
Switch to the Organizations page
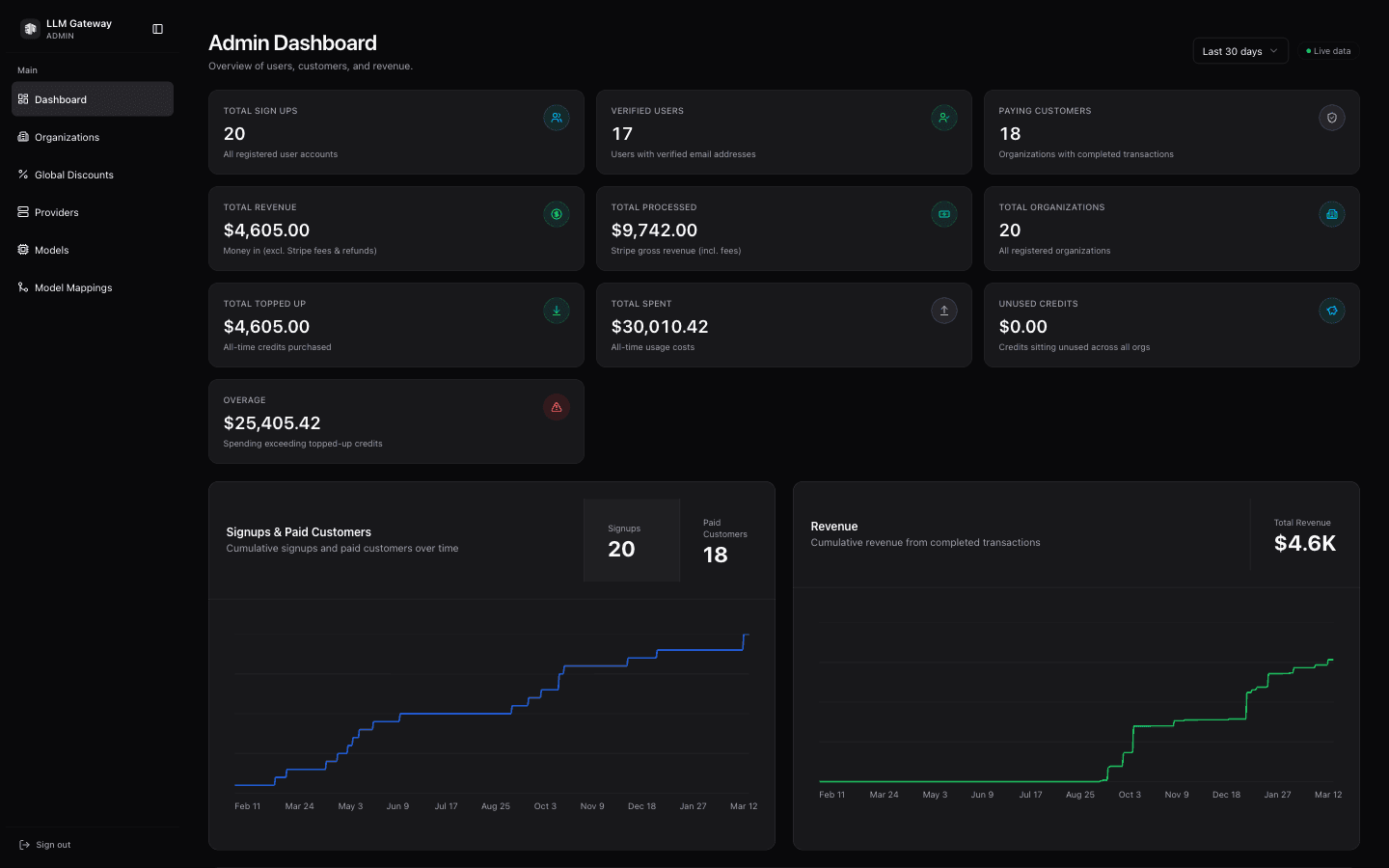[68, 137]
